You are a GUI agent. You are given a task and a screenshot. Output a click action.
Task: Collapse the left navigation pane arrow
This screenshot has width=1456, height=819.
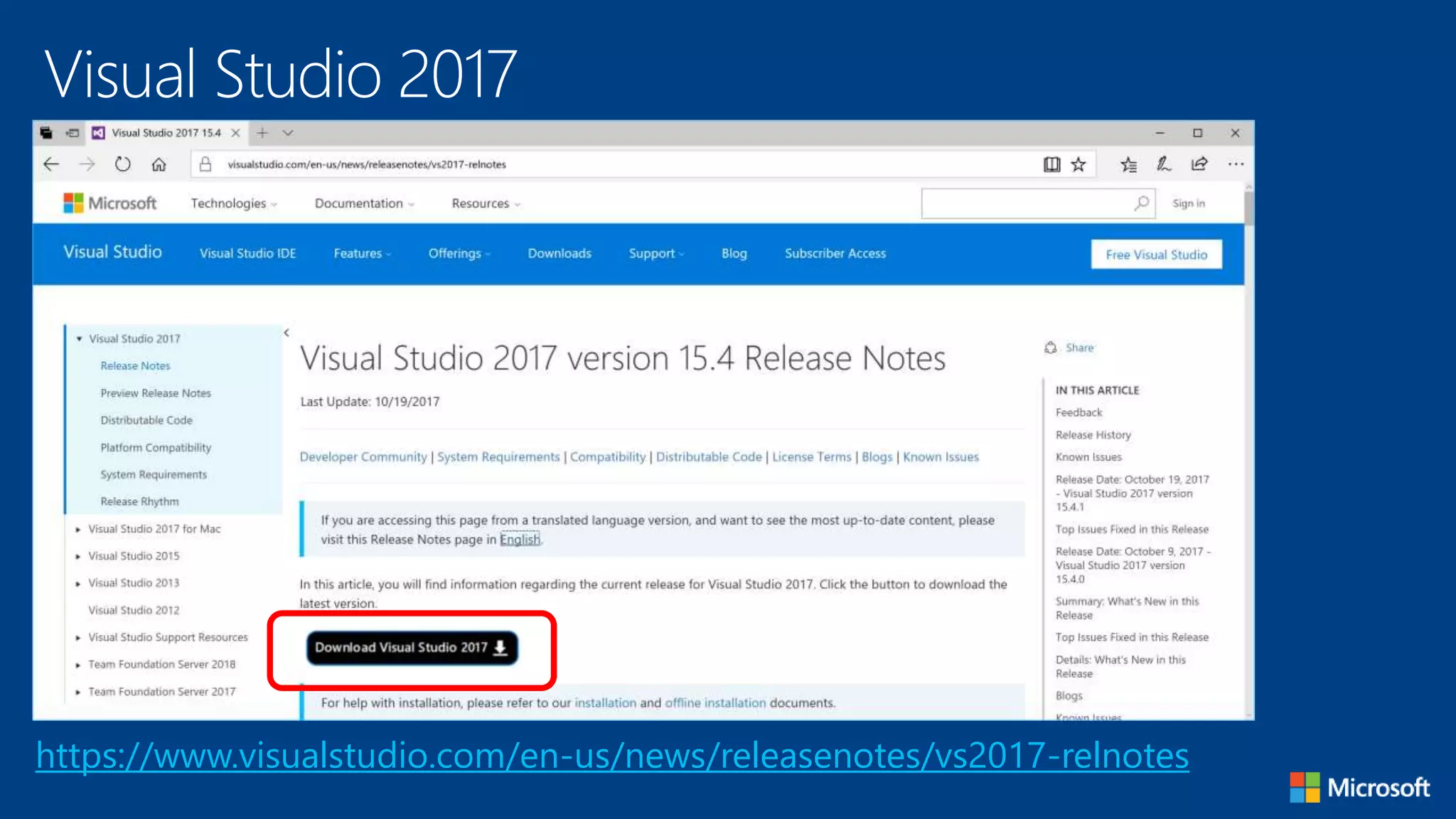point(287,333)
